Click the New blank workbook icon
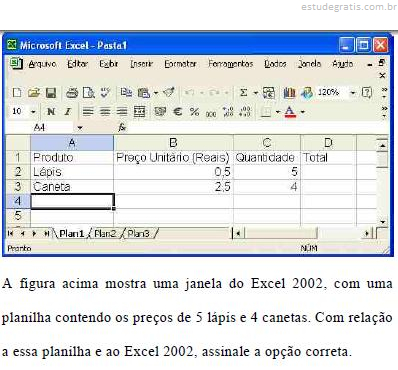Viewport: 398px width, 370px height. 17,93
